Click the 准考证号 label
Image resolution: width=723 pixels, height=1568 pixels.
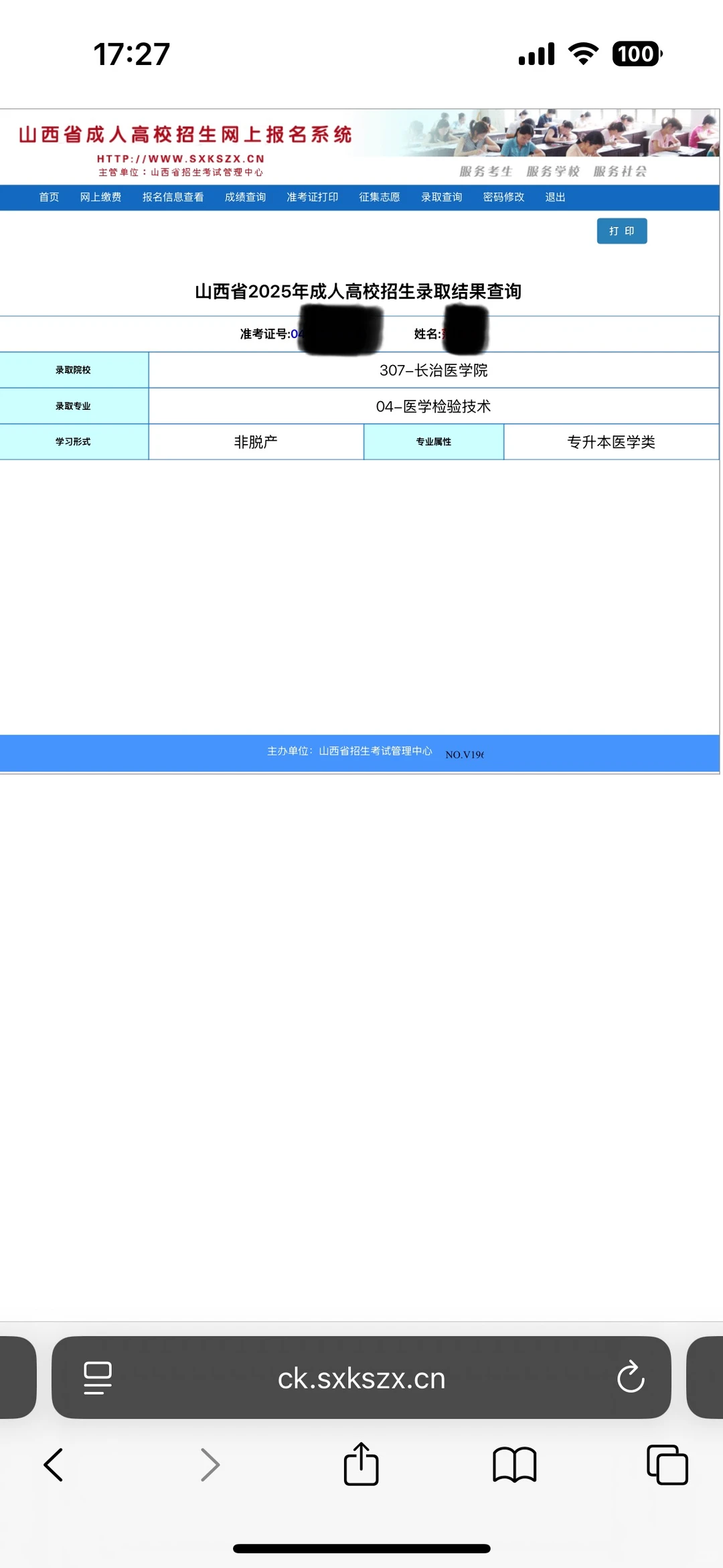coord(265,334)
